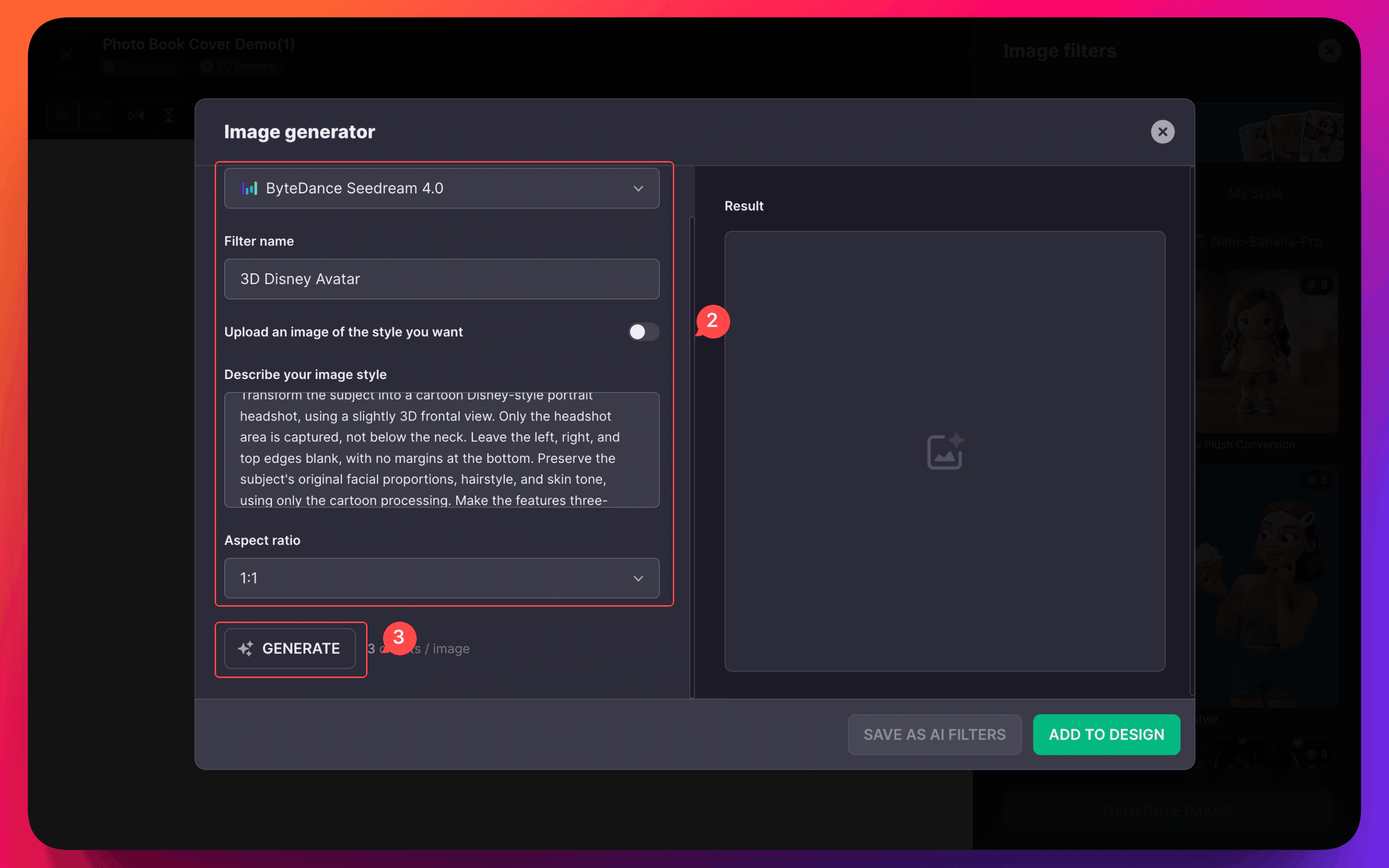Screen dimensions: 1389x868
Task: Click the flip vertical icon
Action: pos(169,116)
